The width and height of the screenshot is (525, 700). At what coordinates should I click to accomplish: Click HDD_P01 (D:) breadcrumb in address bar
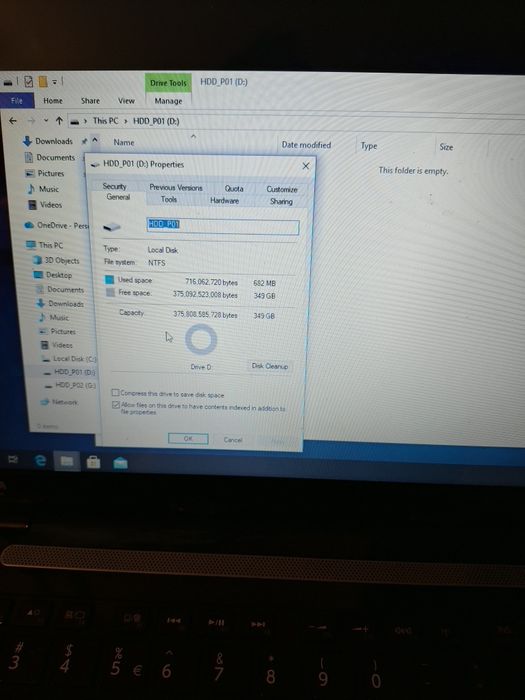(156, 121)
